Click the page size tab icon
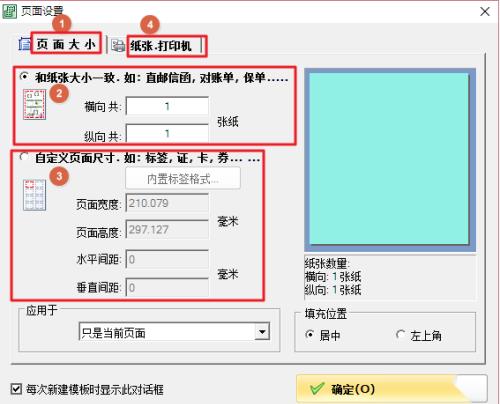This screenshot has width=500, height=404. click(x=24, y=44)
